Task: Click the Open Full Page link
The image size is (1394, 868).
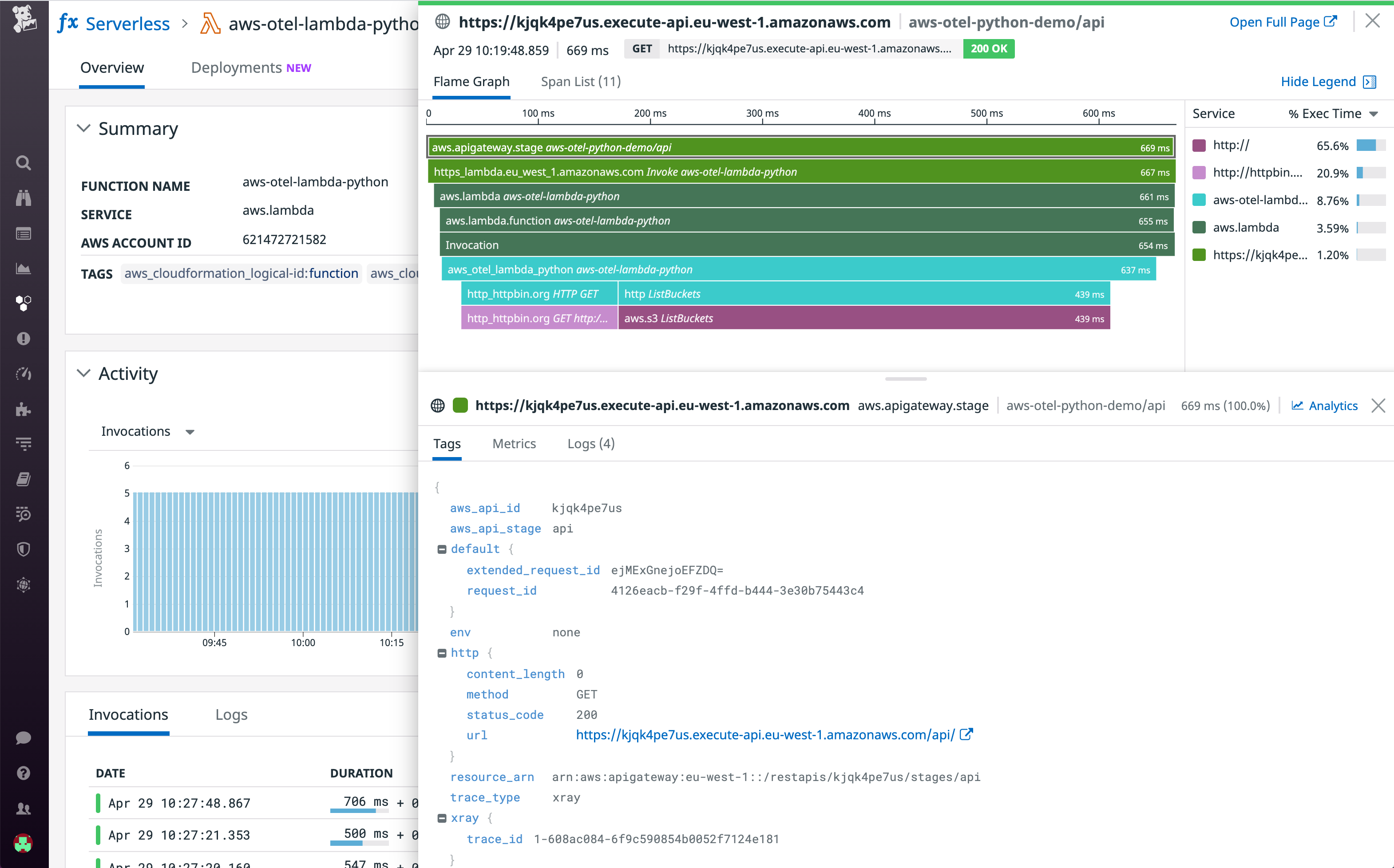Action: point(1283,22)
